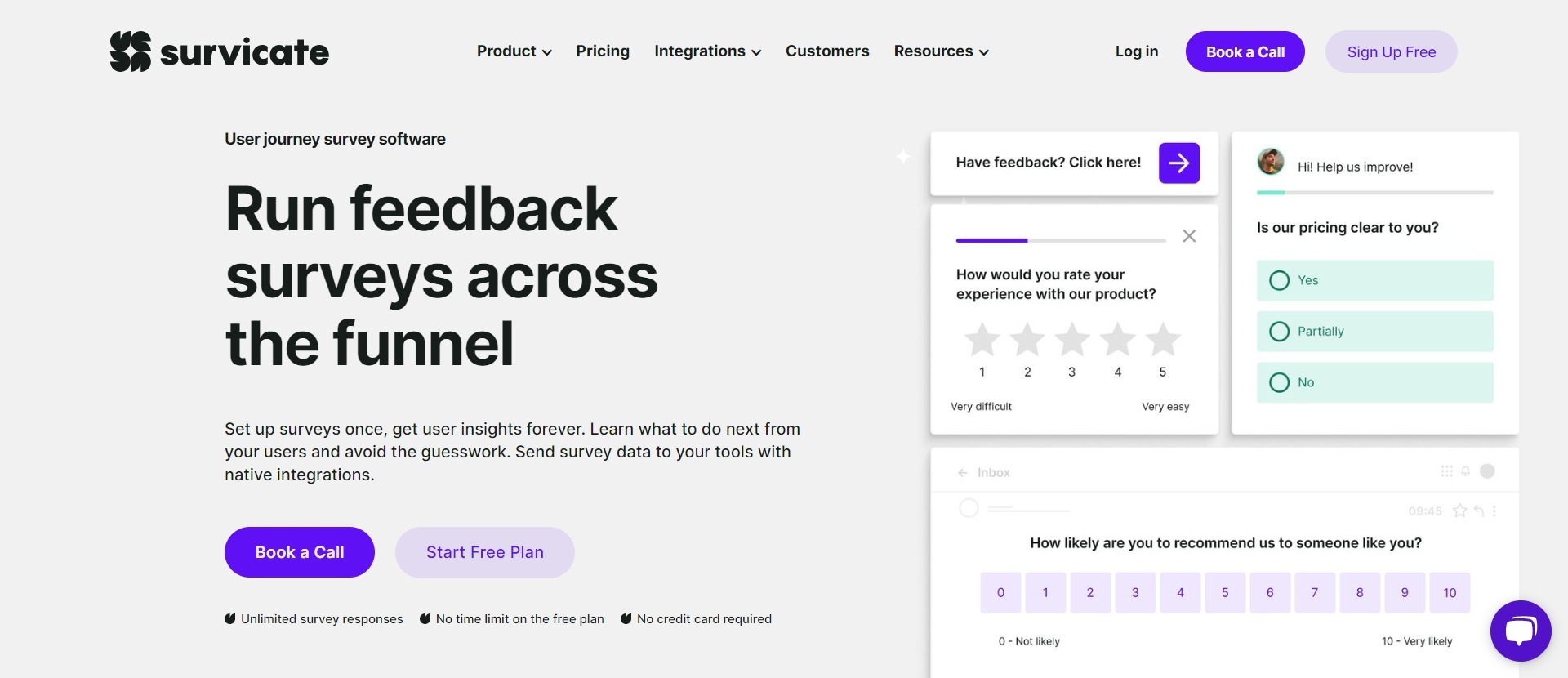Click the Survicate logo icon
The height and width of the screenshot is (678, 1568).
pos(131,51)
